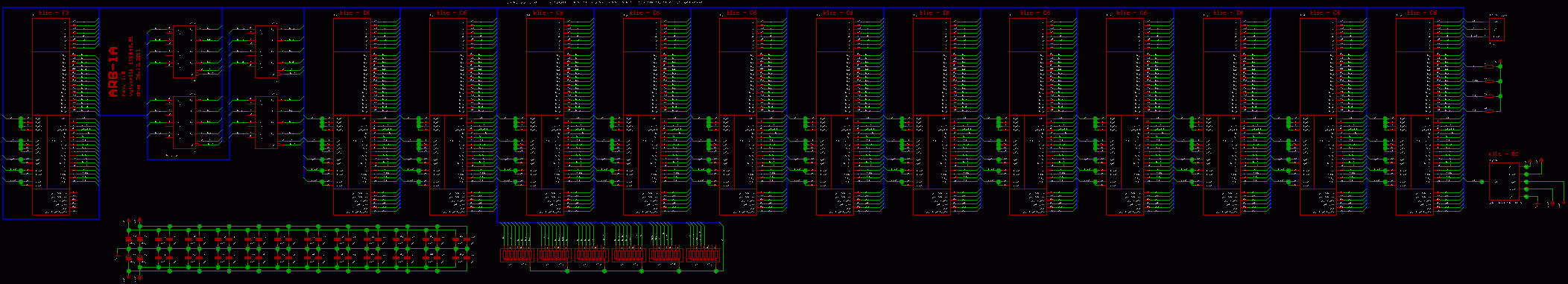This screenshot has height=284, width=1568.
Task: Select the B2 connector block at right
Action: point(1504,181)
